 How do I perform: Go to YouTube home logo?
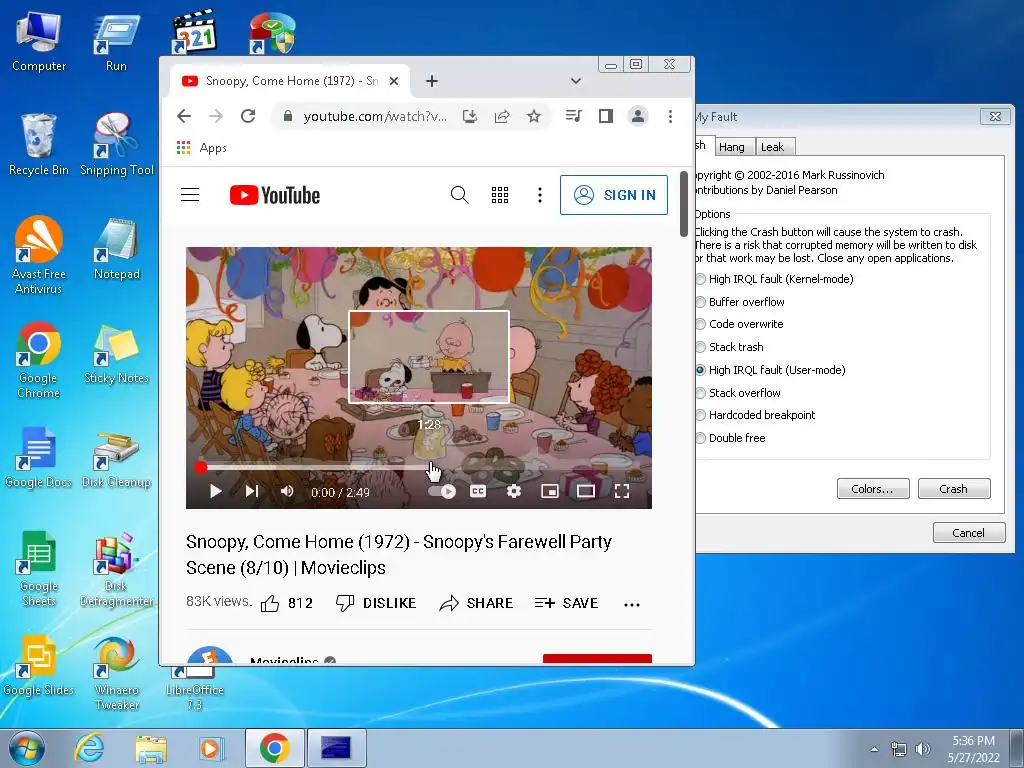click(275, 195)
